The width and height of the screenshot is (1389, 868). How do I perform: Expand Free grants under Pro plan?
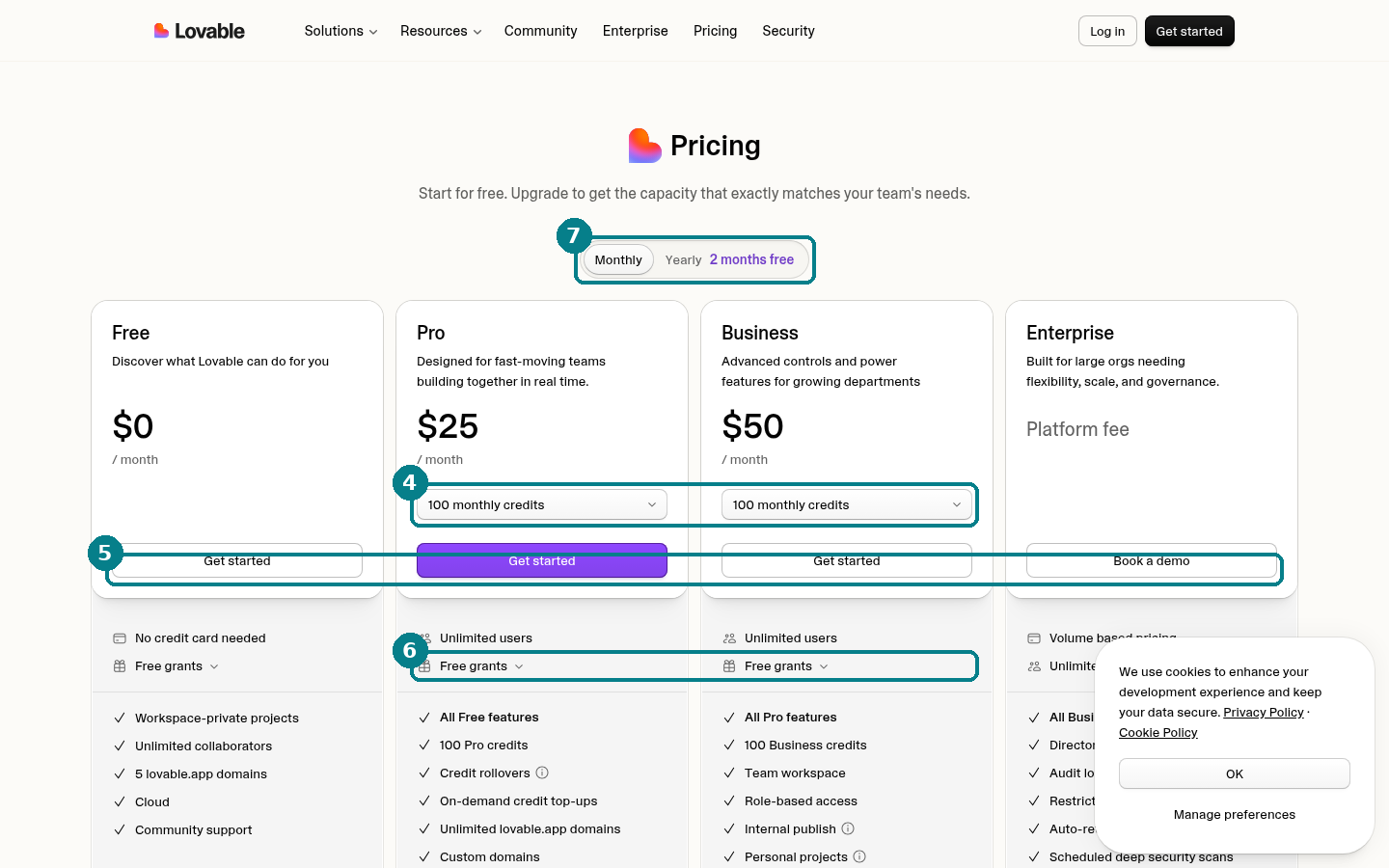(481, 666)
